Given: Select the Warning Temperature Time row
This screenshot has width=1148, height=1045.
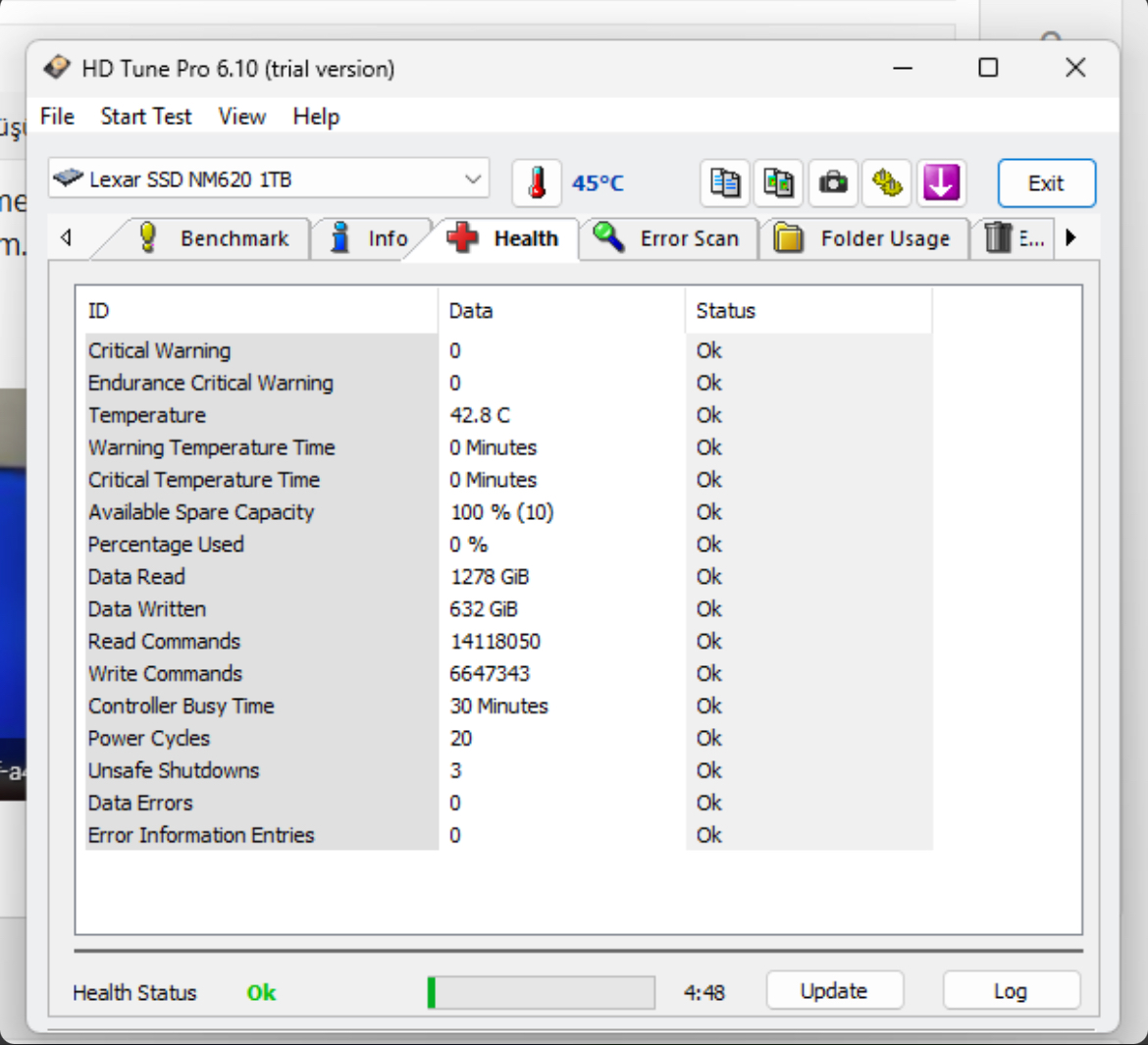Looking at the screenshot, I should coord(508,447).
